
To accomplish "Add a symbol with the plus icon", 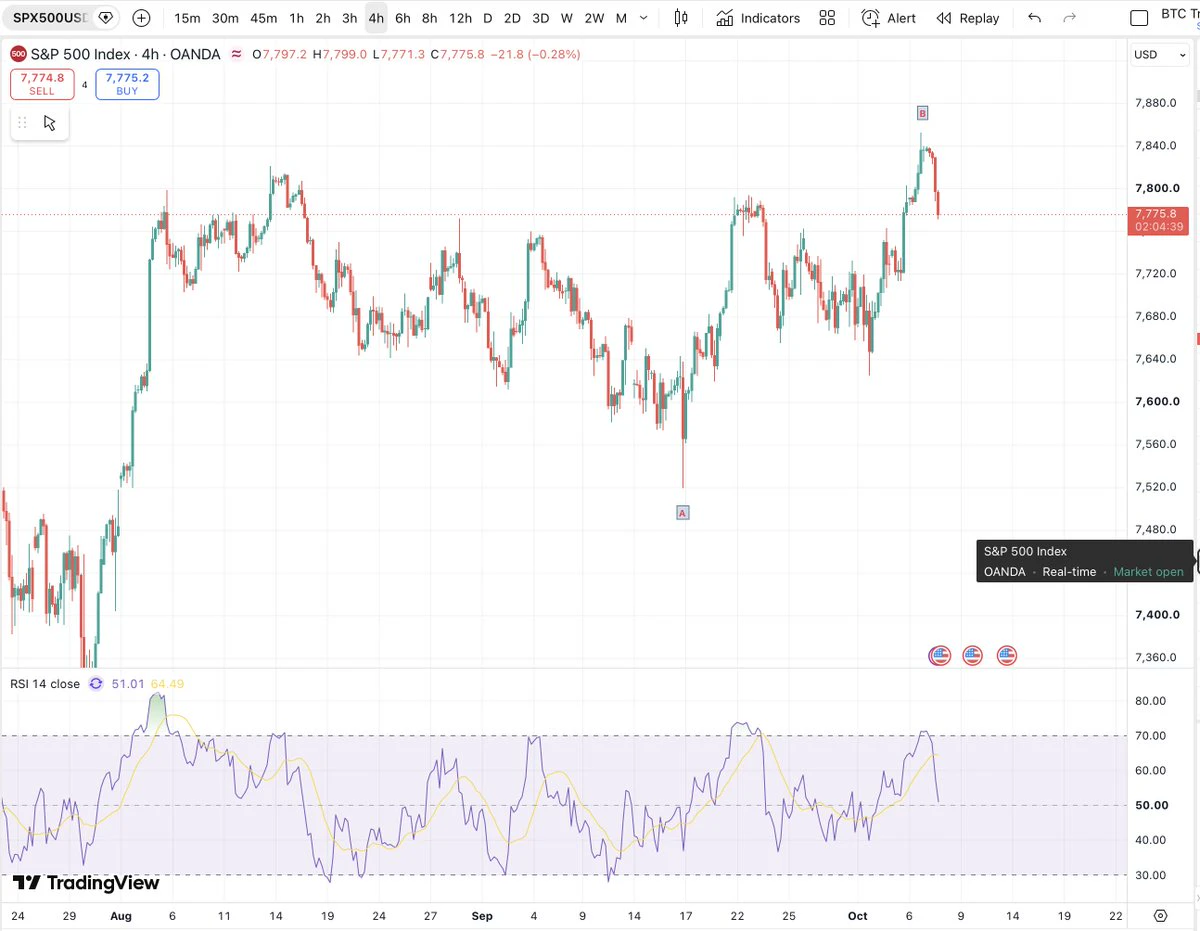I will coord(142,18).
